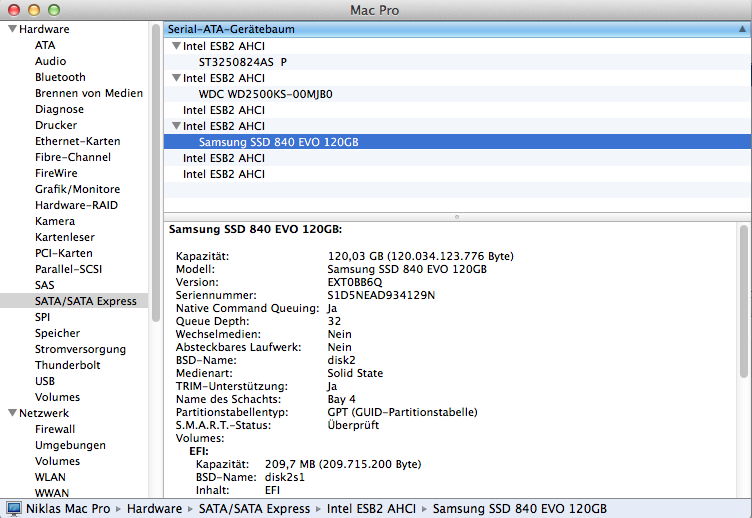Screen dimensions: 752x518
Task: Open Brennen von Medien category
Action: [89, 93]
